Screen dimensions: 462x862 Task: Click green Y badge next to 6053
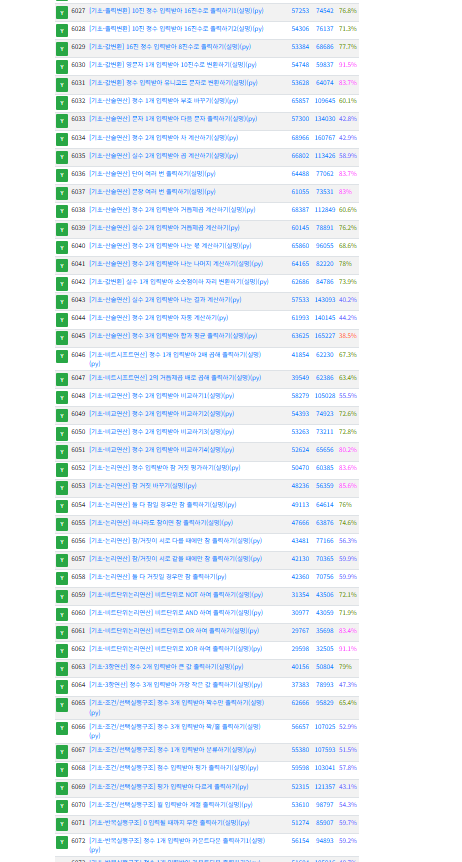click(x=62, y=488)
